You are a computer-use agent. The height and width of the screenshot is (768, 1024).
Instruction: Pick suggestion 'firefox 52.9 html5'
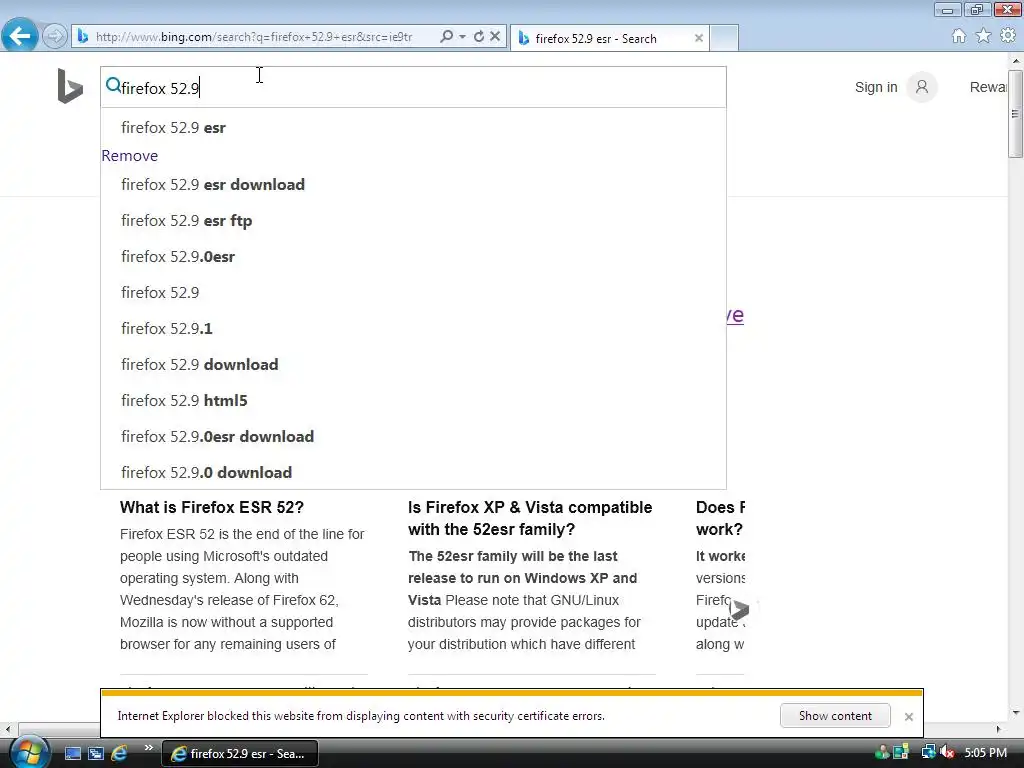(413, 400)
